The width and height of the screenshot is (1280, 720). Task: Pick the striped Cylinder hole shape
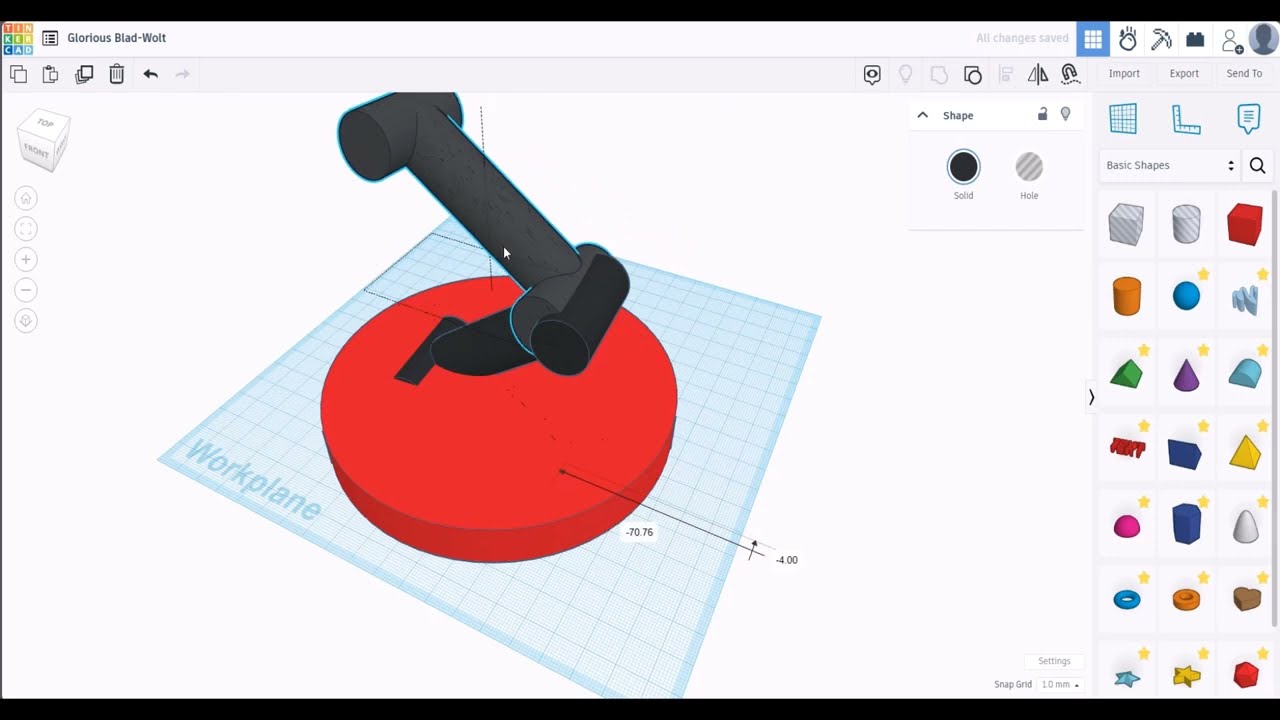[x=1186, y=224]
